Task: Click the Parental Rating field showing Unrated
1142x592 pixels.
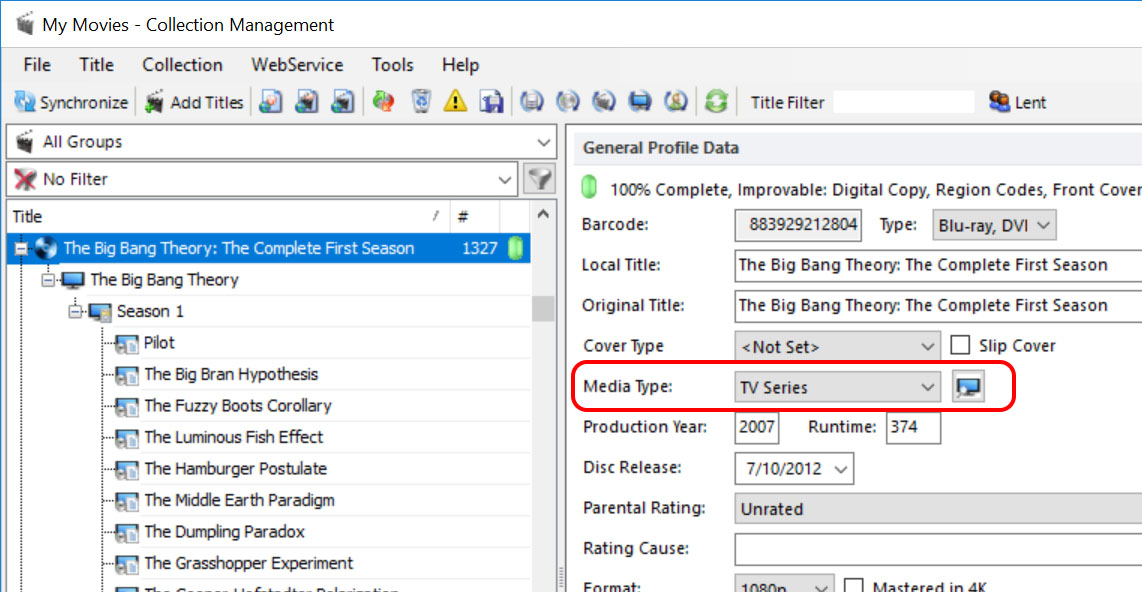Action: [x=938, y=509]
